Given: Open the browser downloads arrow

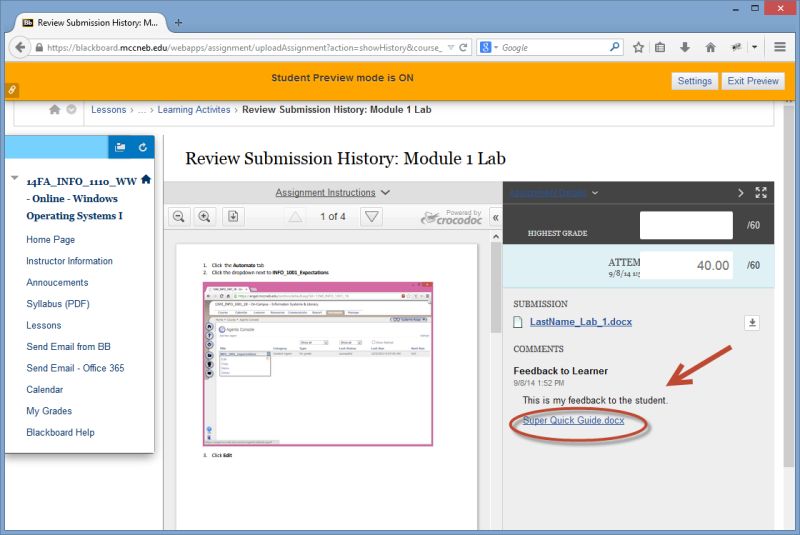Looking at the screenshot, I should point(685,47).
